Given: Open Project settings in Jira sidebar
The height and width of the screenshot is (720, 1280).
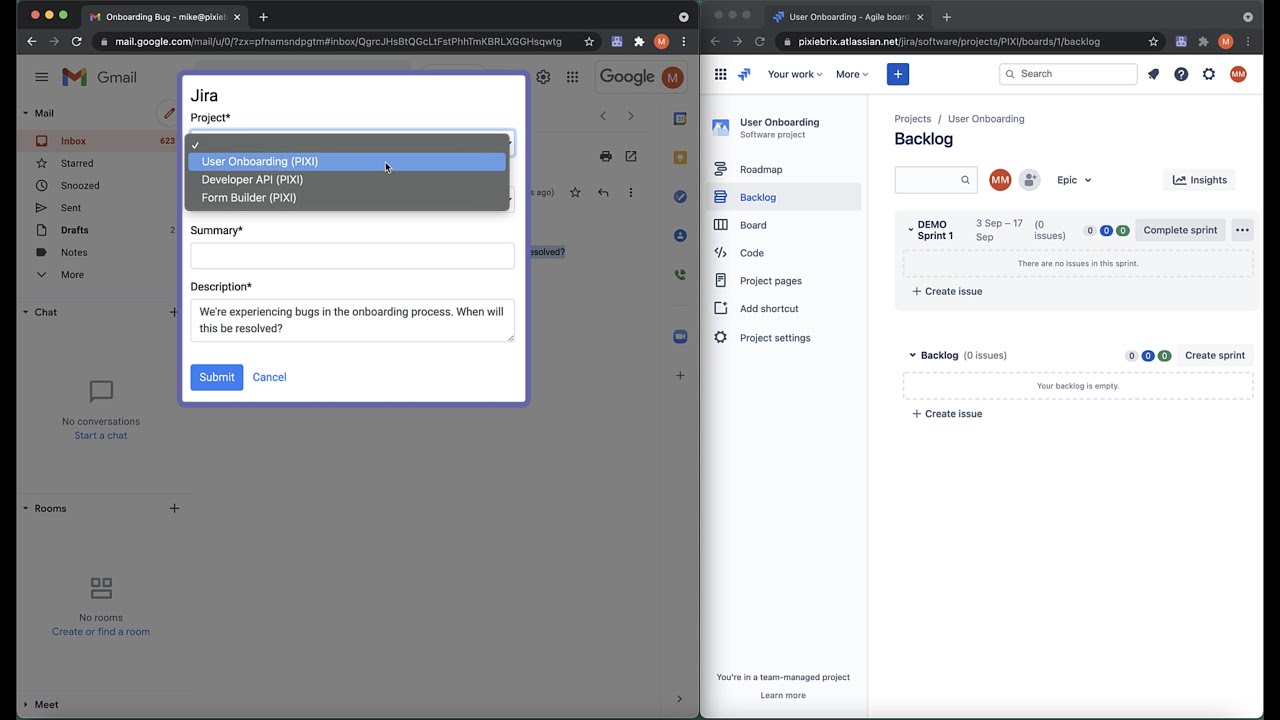Looking at the screenshot, I should click(x=784, y=338).
